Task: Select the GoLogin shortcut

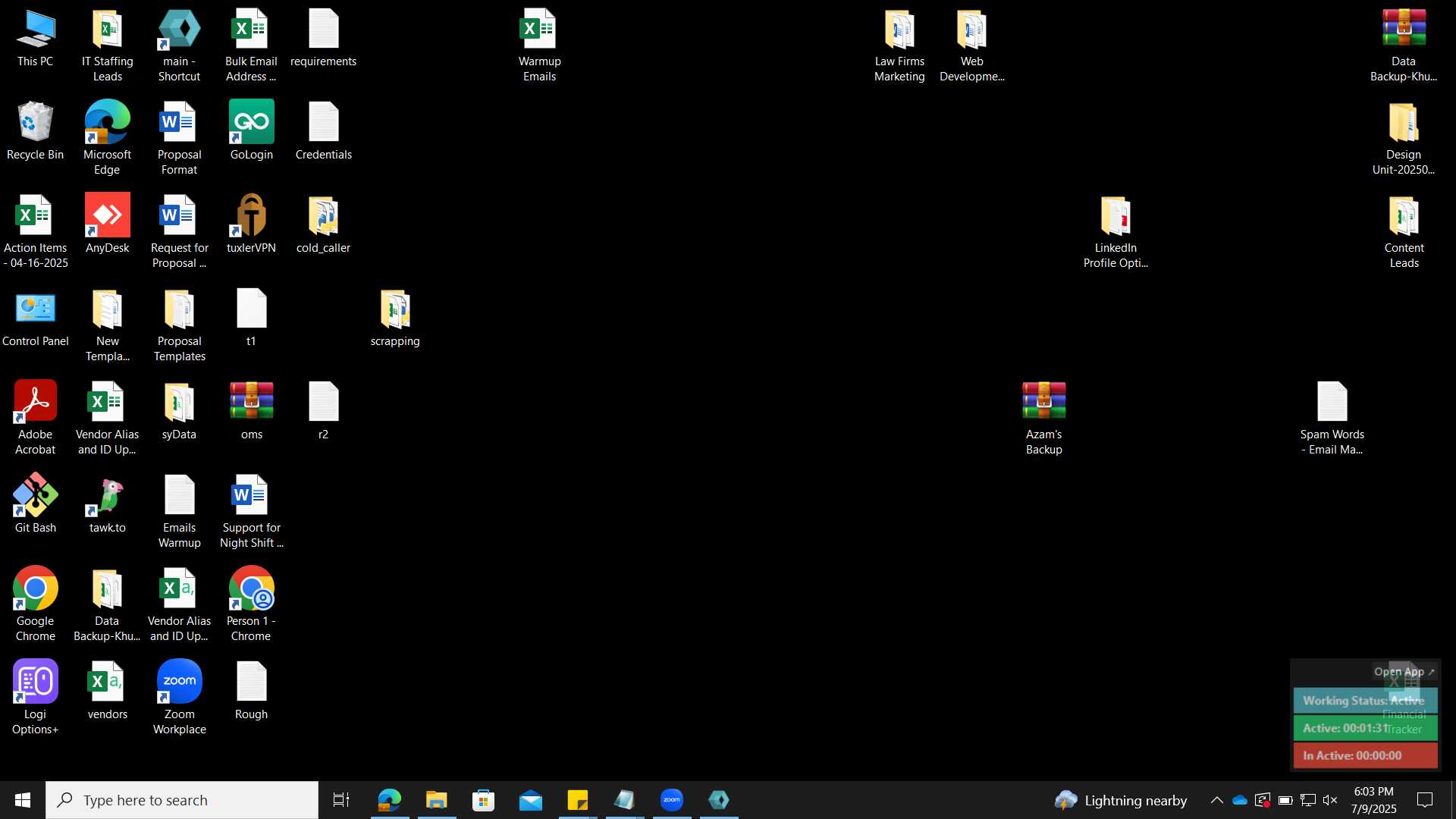Action: click(251, 132)
